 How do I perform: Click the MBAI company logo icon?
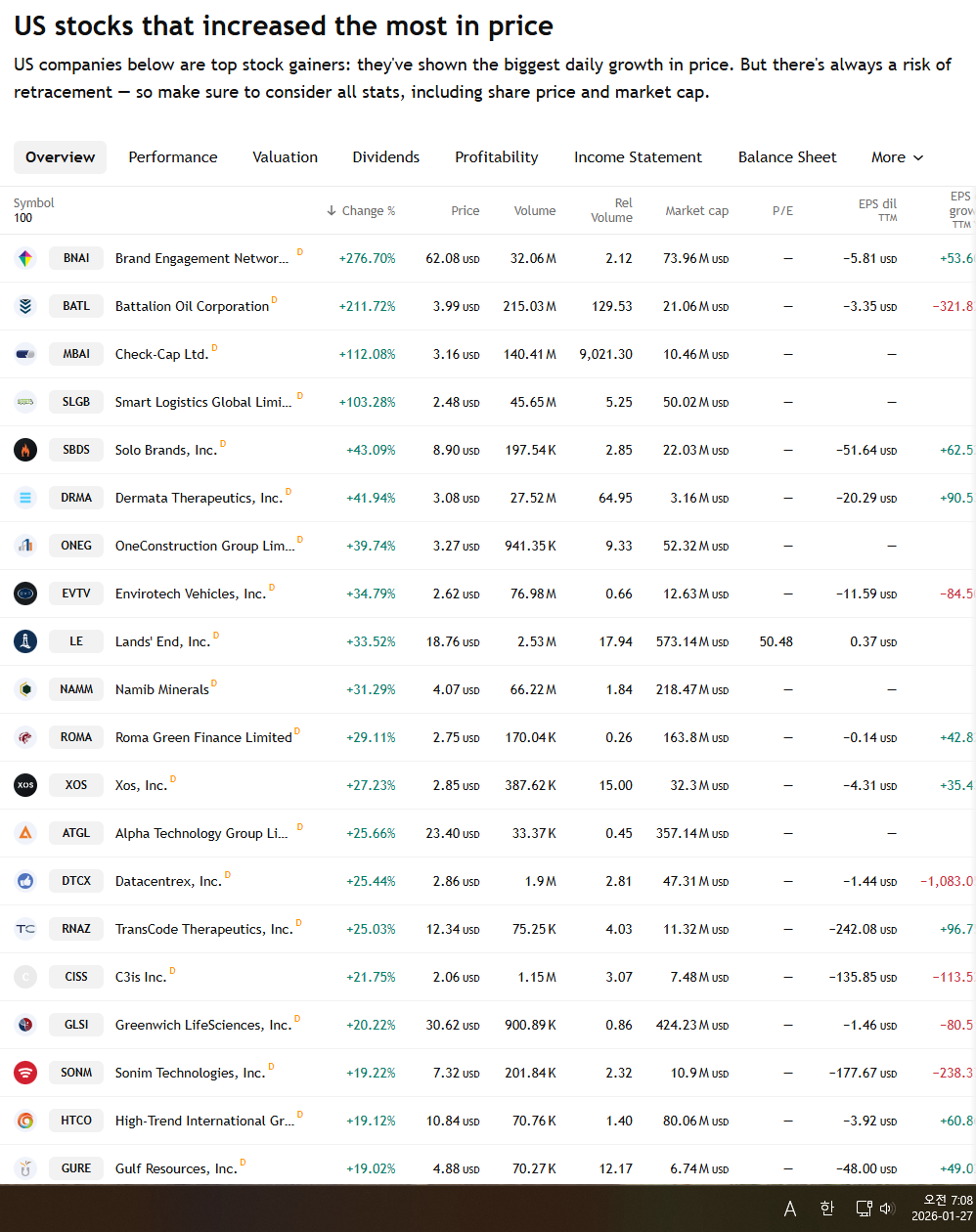[x=25, y=354]
